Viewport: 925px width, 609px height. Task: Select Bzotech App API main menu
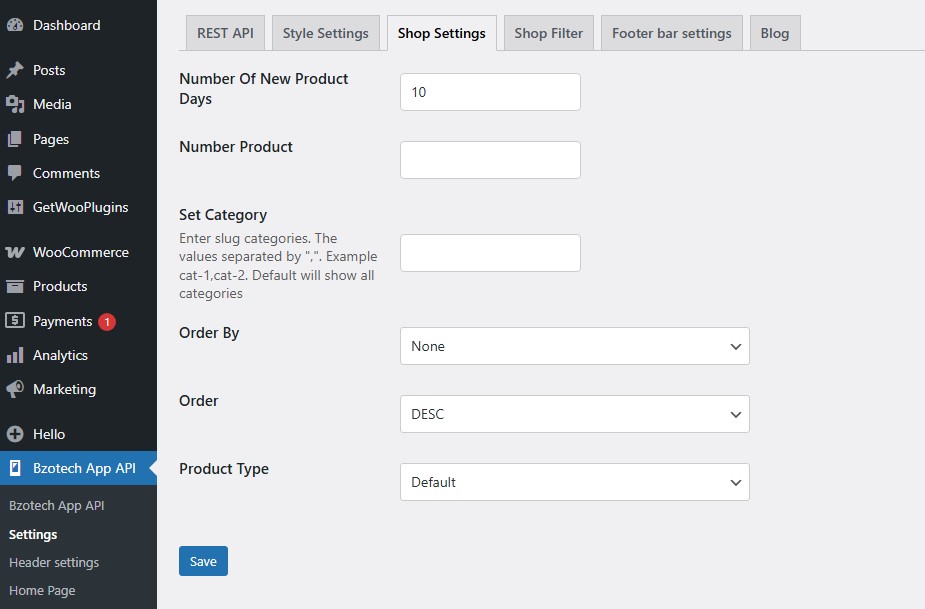click(78, 469)
